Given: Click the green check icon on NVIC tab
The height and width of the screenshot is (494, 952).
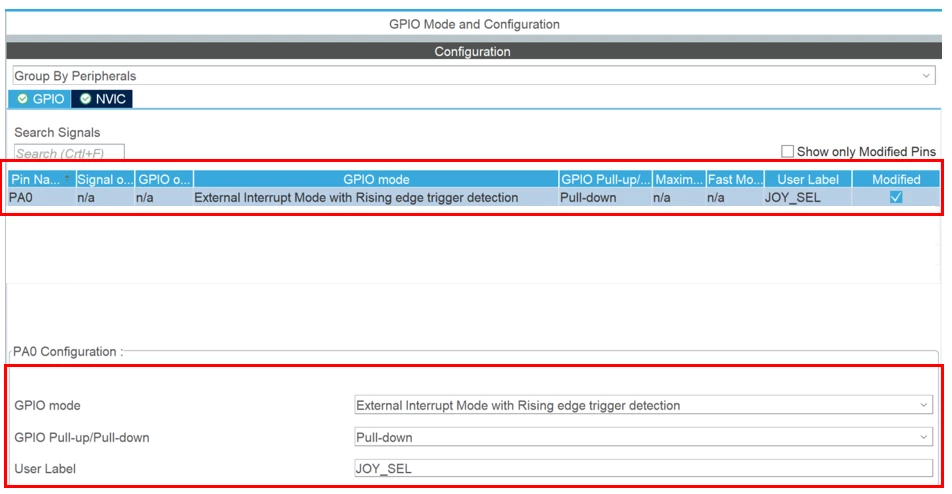Looking at the screenshot, I should coord(86,99).
